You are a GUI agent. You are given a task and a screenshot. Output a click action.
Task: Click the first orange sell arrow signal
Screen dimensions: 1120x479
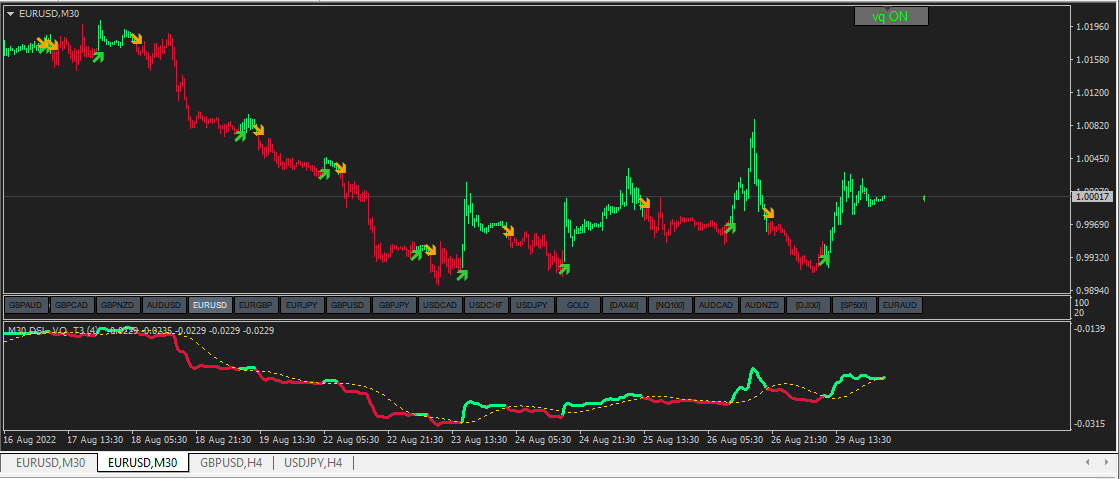click(46, 45)
